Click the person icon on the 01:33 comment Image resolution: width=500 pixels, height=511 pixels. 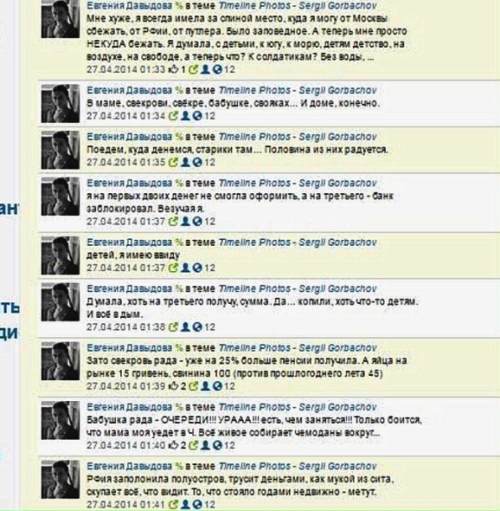[206, 69]
